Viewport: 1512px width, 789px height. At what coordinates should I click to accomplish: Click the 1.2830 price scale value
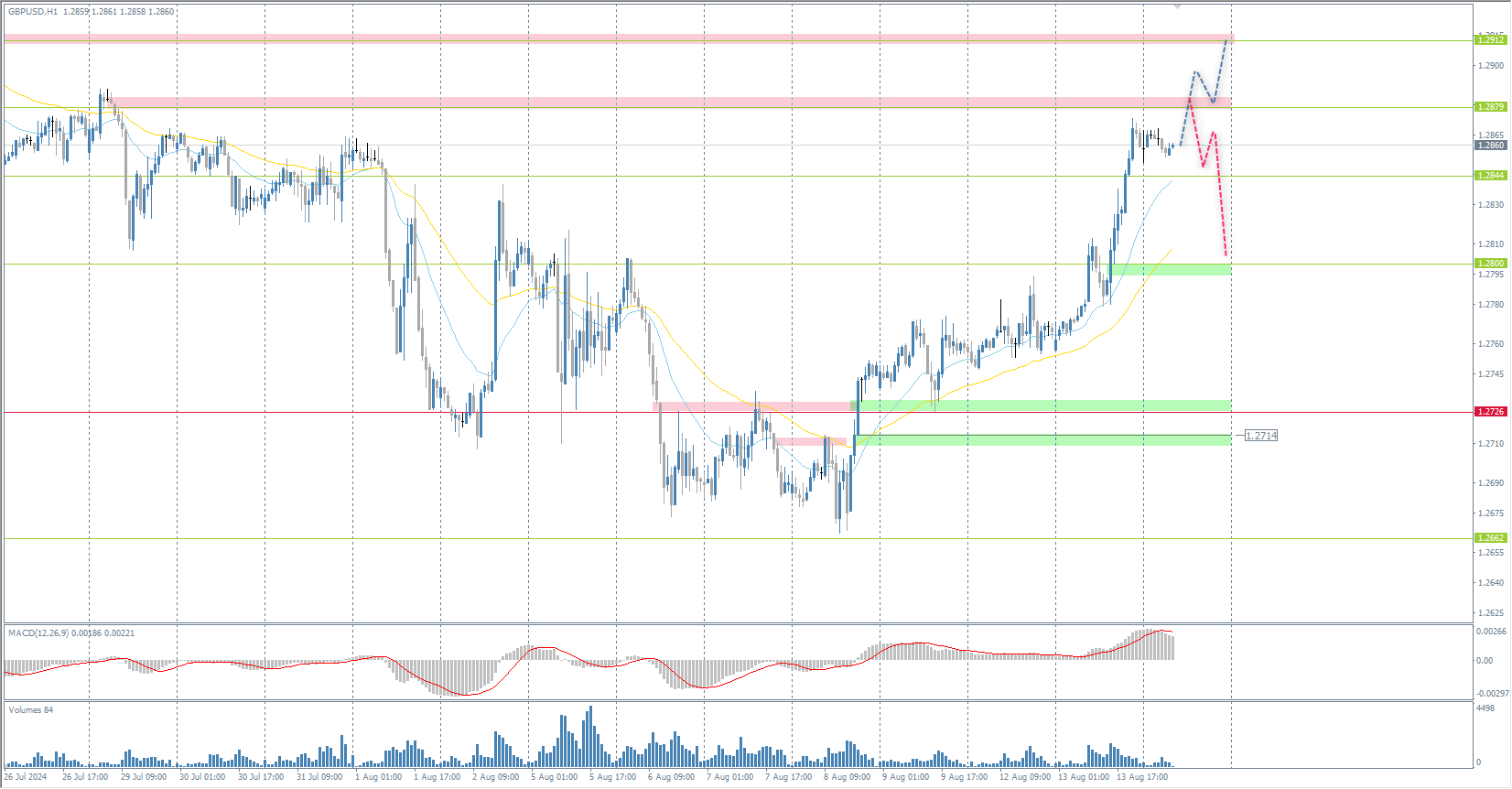coord(1491,205)
